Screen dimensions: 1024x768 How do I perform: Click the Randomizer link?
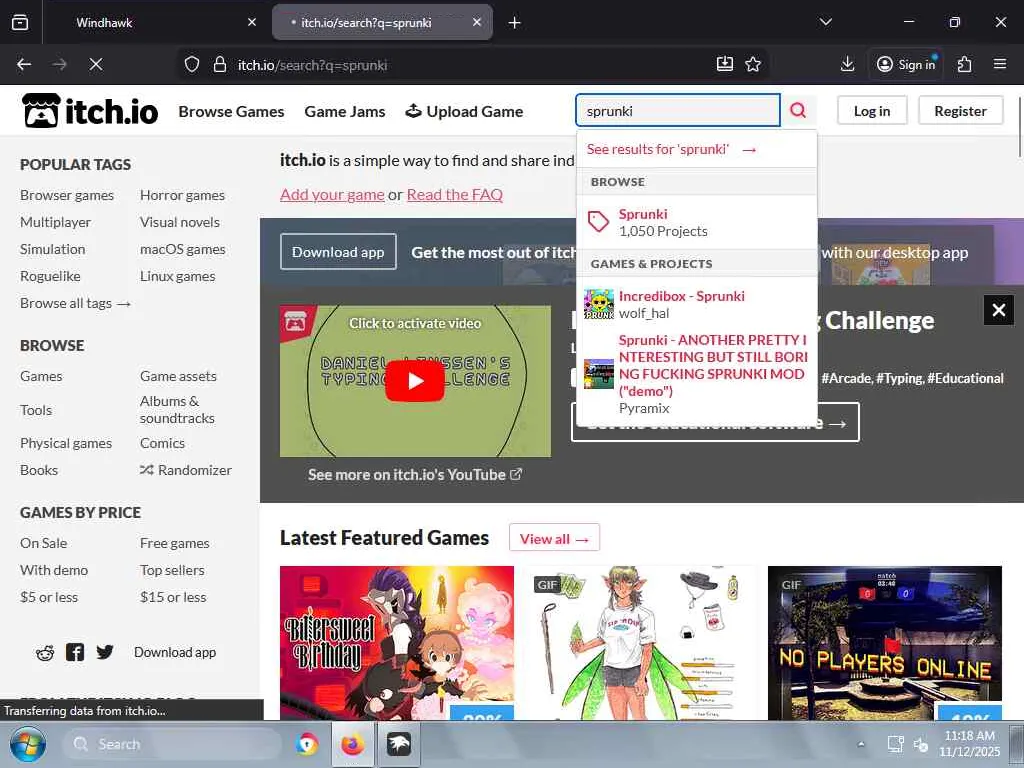[186, 470]
